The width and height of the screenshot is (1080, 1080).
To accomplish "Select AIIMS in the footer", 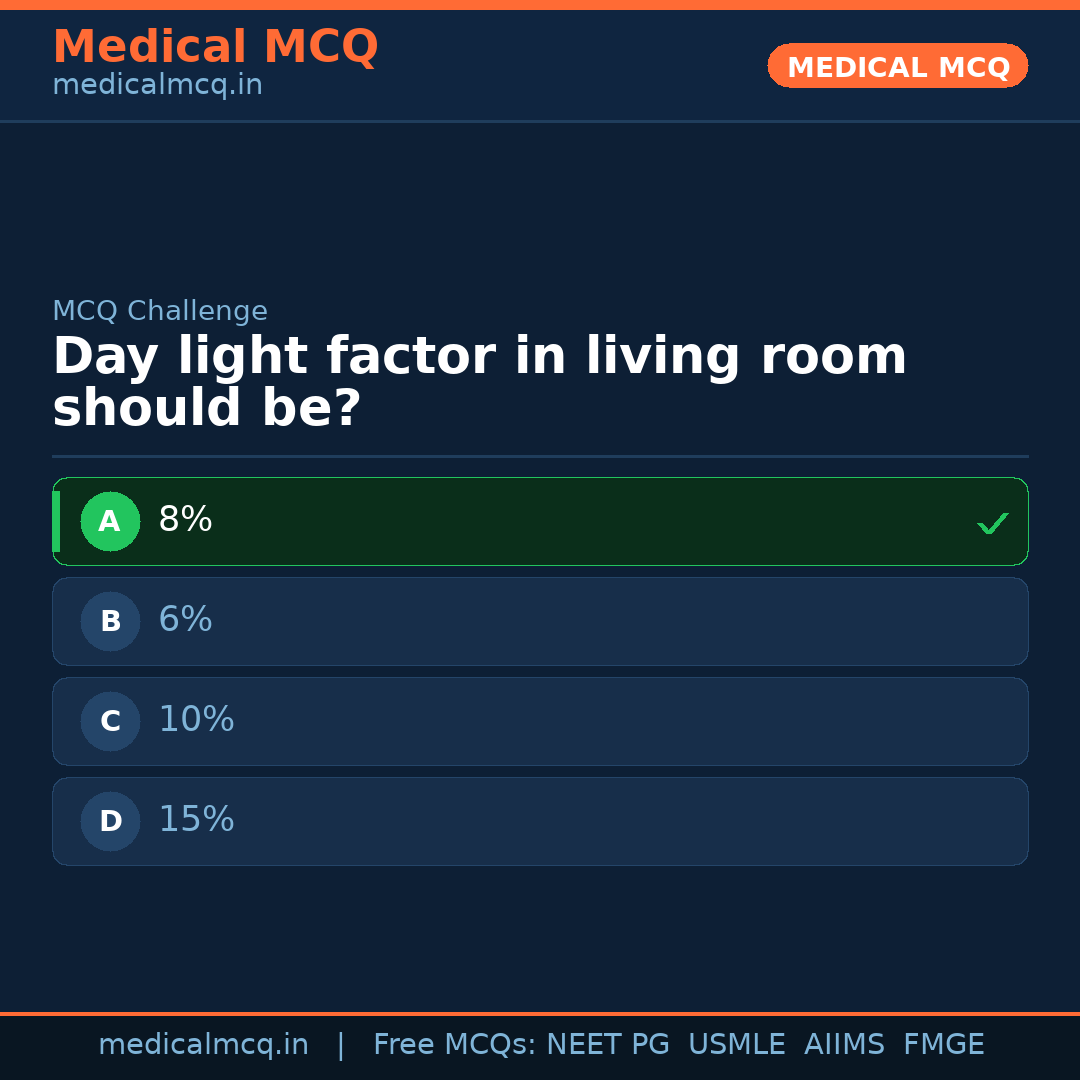I will 844,1045.
